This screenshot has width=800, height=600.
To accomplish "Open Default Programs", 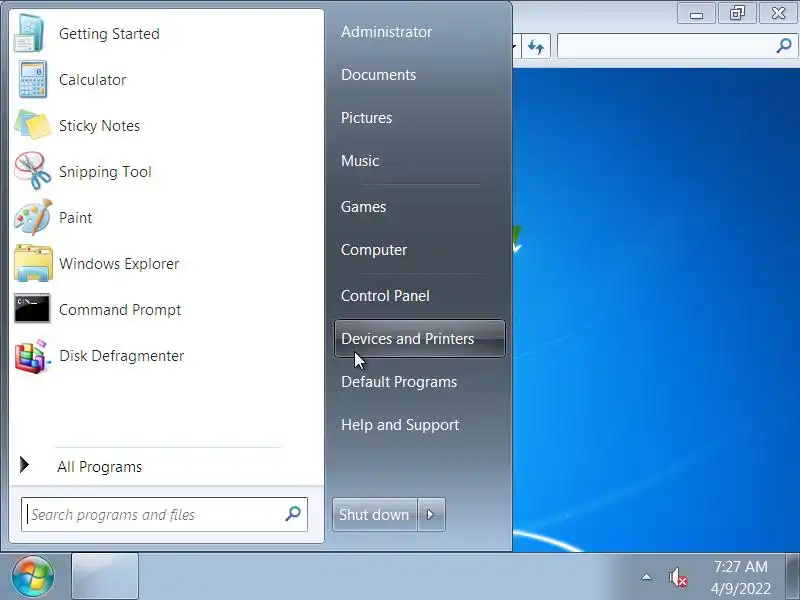I will [x=399, y=382].
